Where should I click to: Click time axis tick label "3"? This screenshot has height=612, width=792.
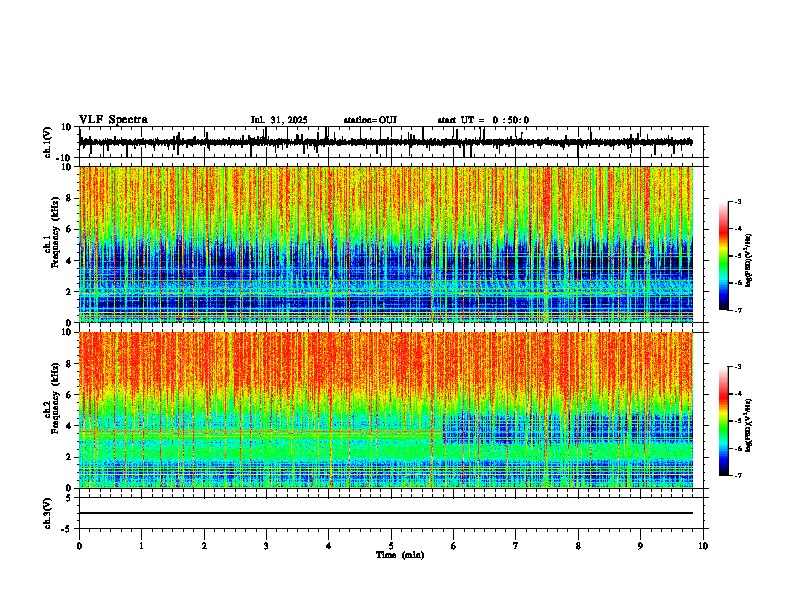(266, 546)
